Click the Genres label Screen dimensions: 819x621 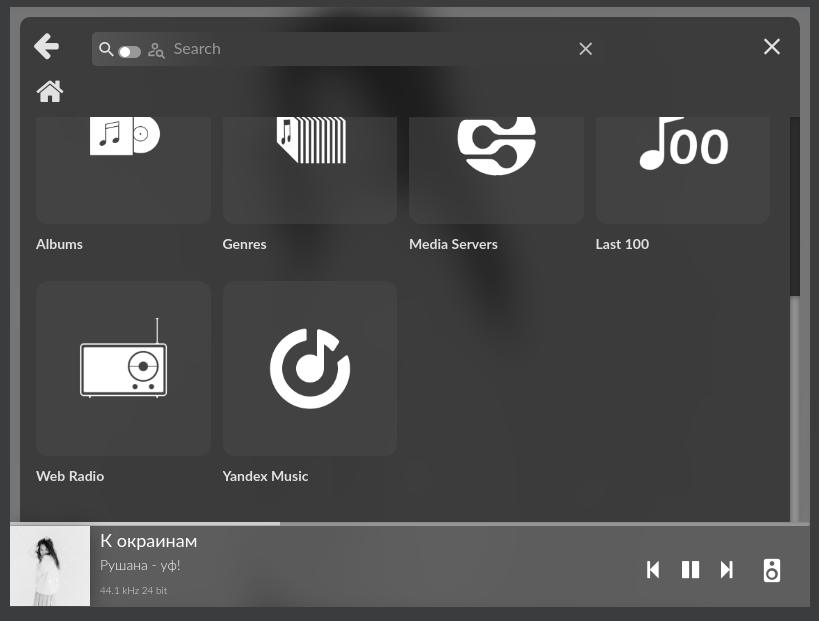click(x=244, y=244)
